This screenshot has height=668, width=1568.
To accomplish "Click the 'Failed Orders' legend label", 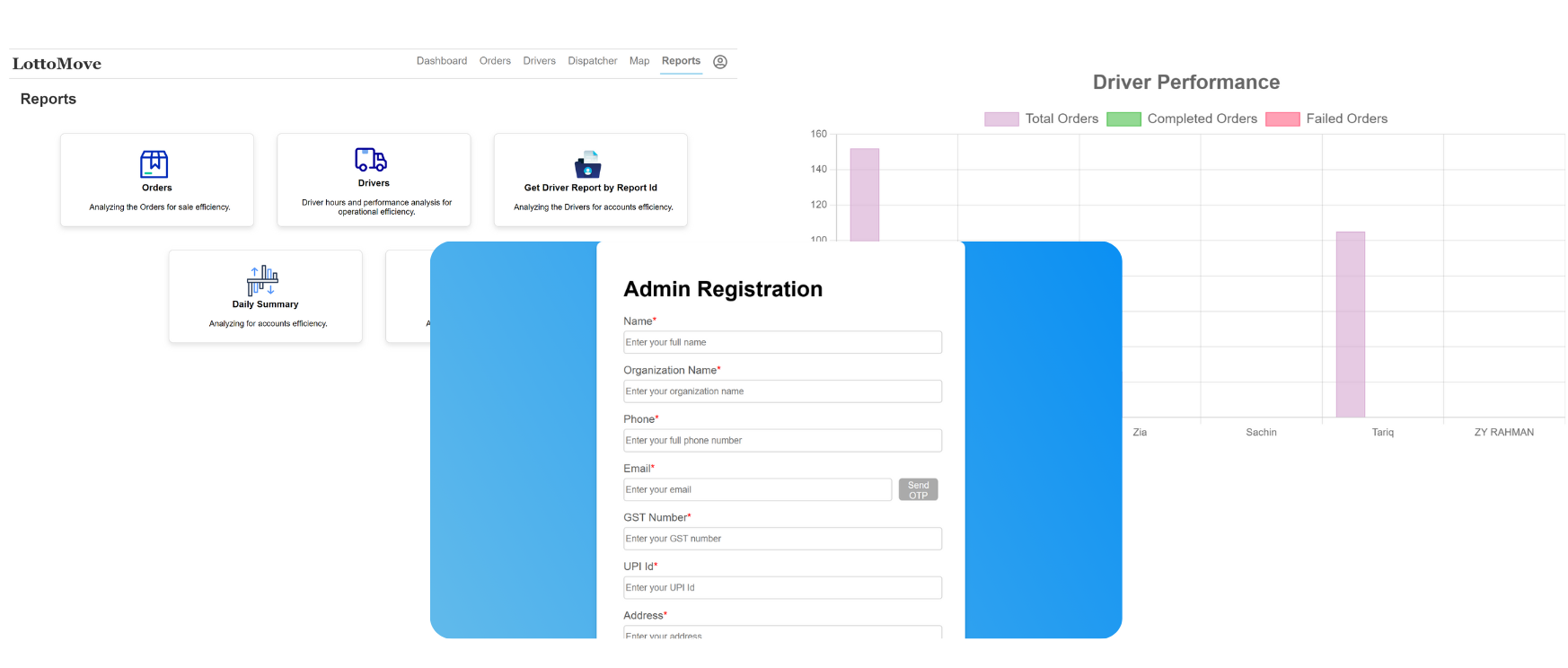I will tap(1347, 119).
